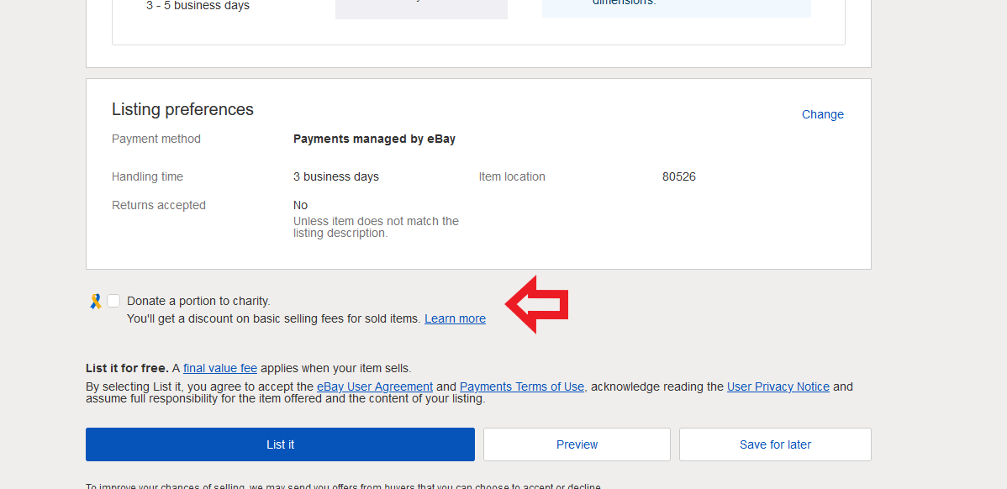This screenshot has width=1007, height=489.
Task: Click the Save for later button
Action: point(775,445)
